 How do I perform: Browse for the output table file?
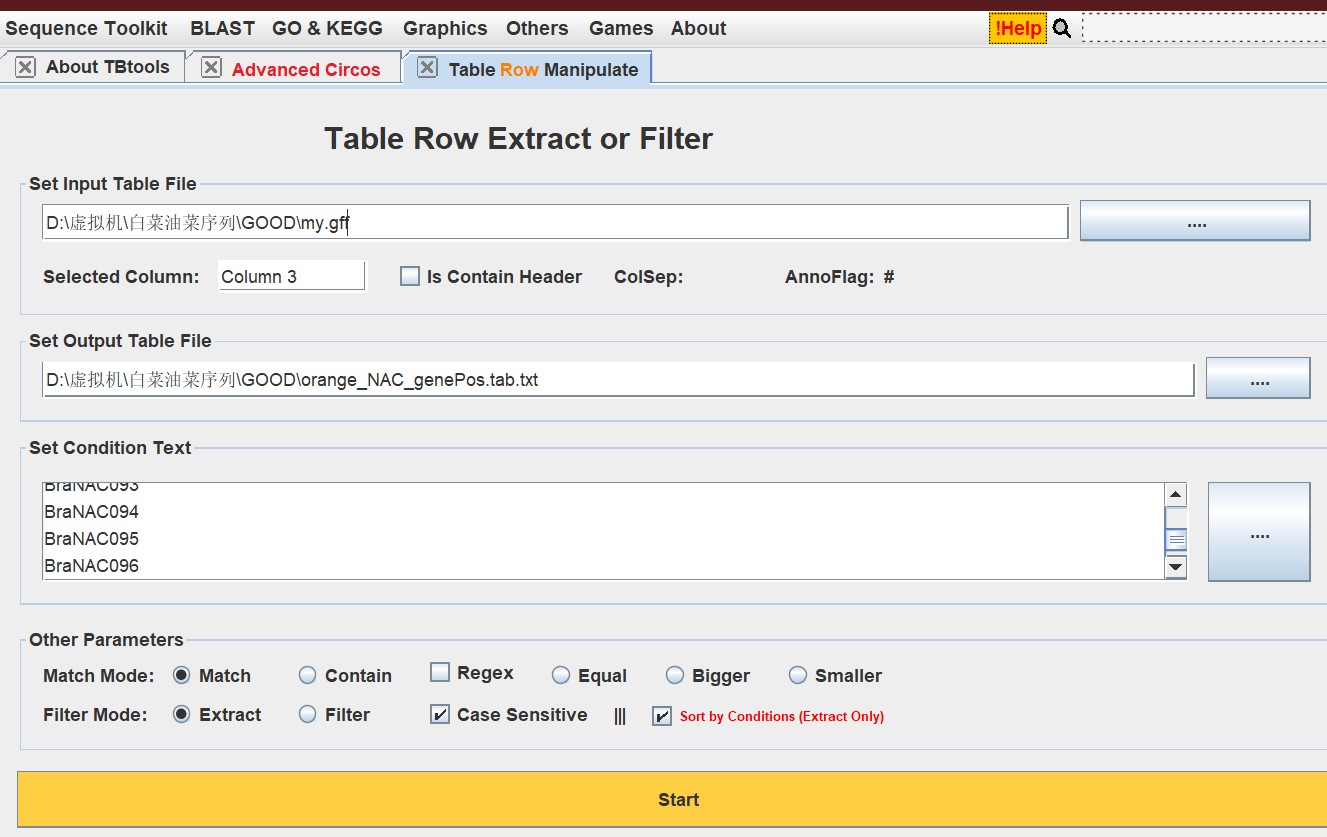click(1258, 378)
